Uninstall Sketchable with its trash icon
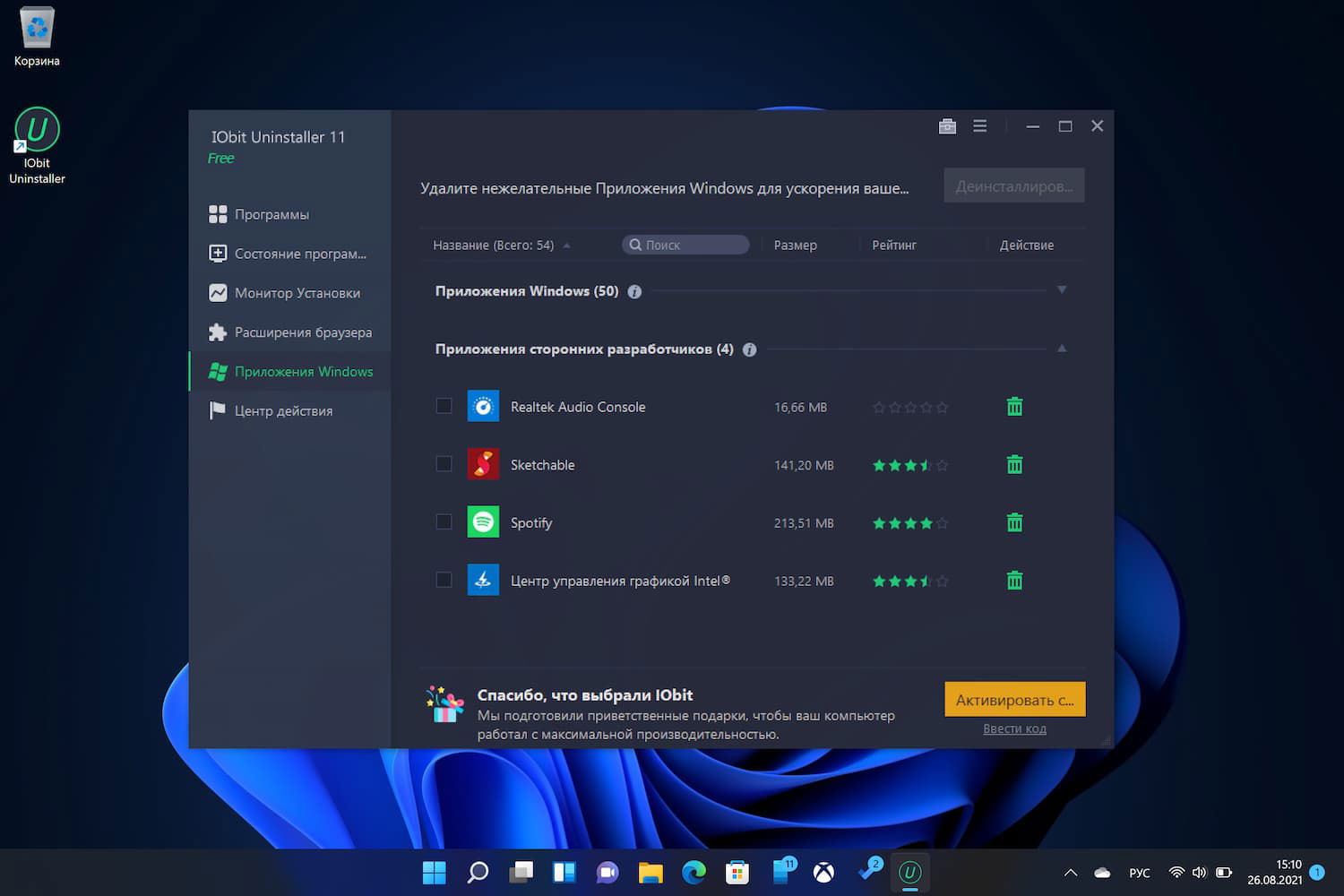1344x896 pixels. coord(1014,465)
